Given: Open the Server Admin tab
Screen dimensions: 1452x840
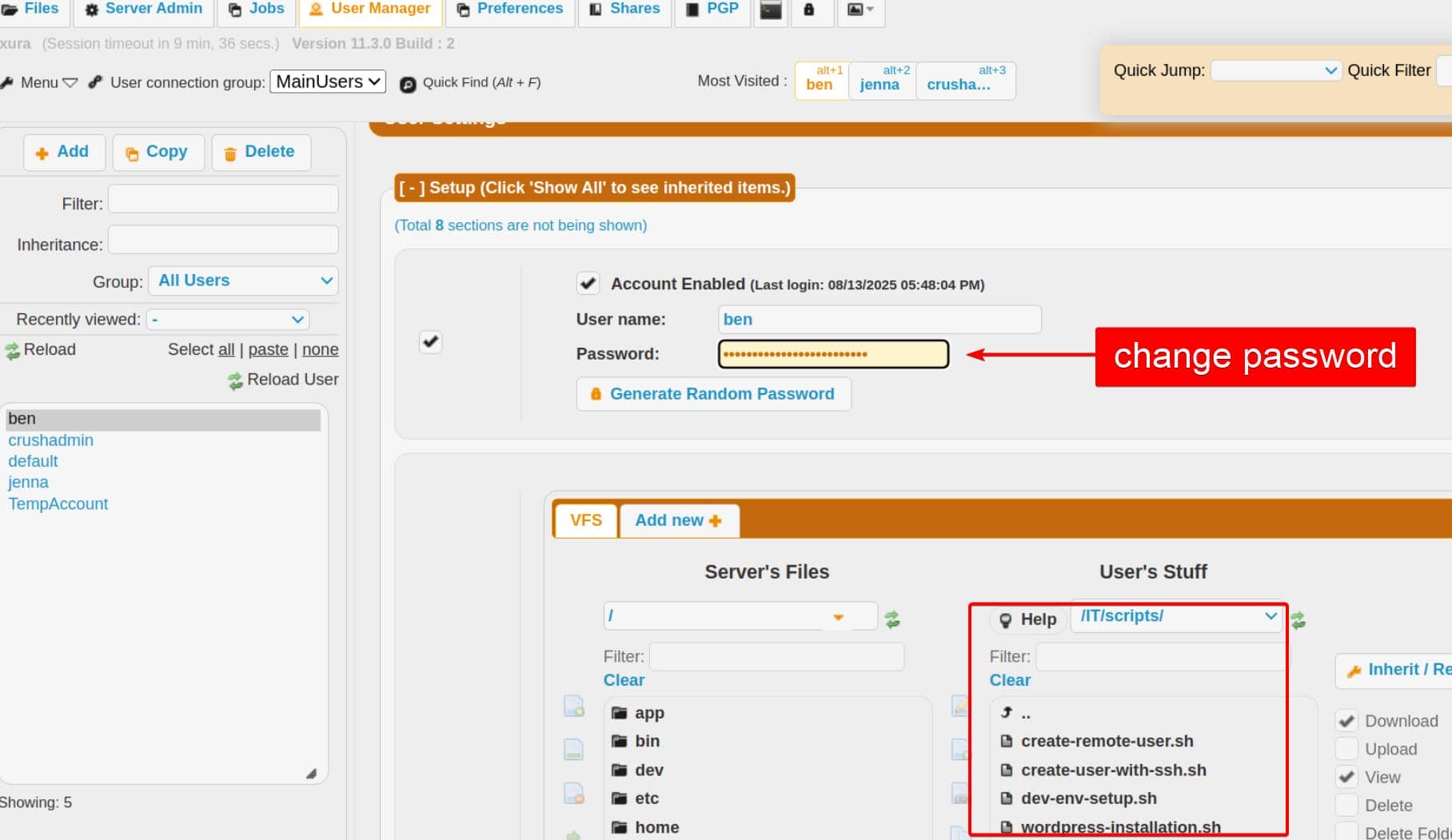Looking at the screenshot, I should (x=144, y=9).
